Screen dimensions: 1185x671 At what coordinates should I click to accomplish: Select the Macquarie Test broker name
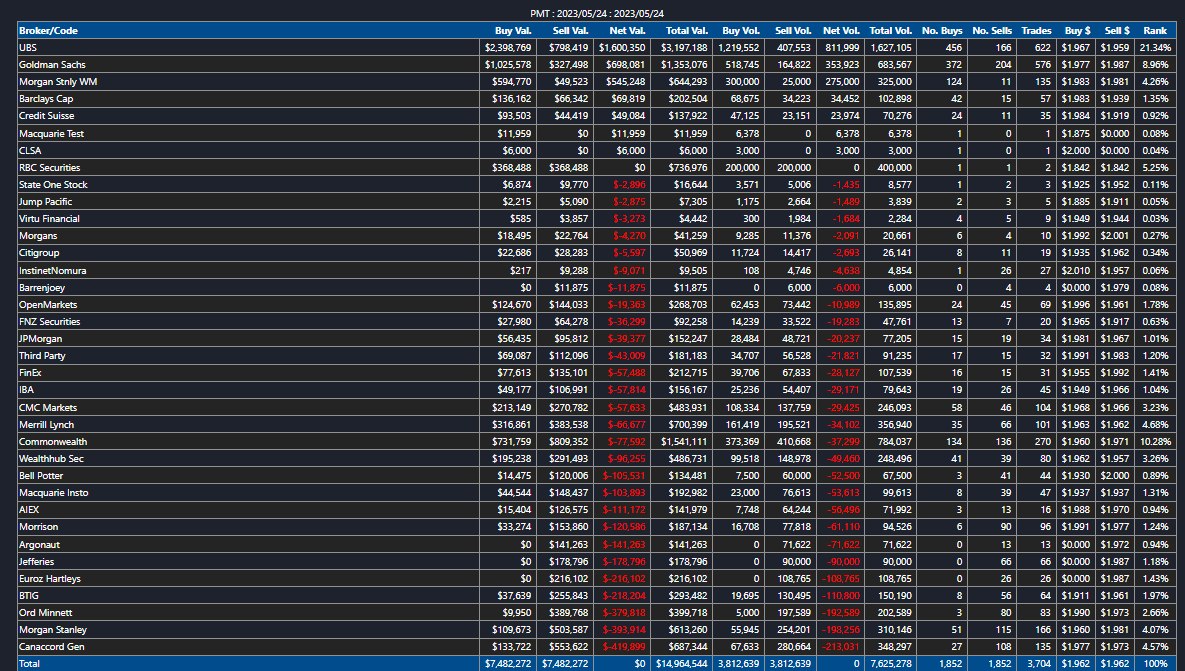click(51, 134)
